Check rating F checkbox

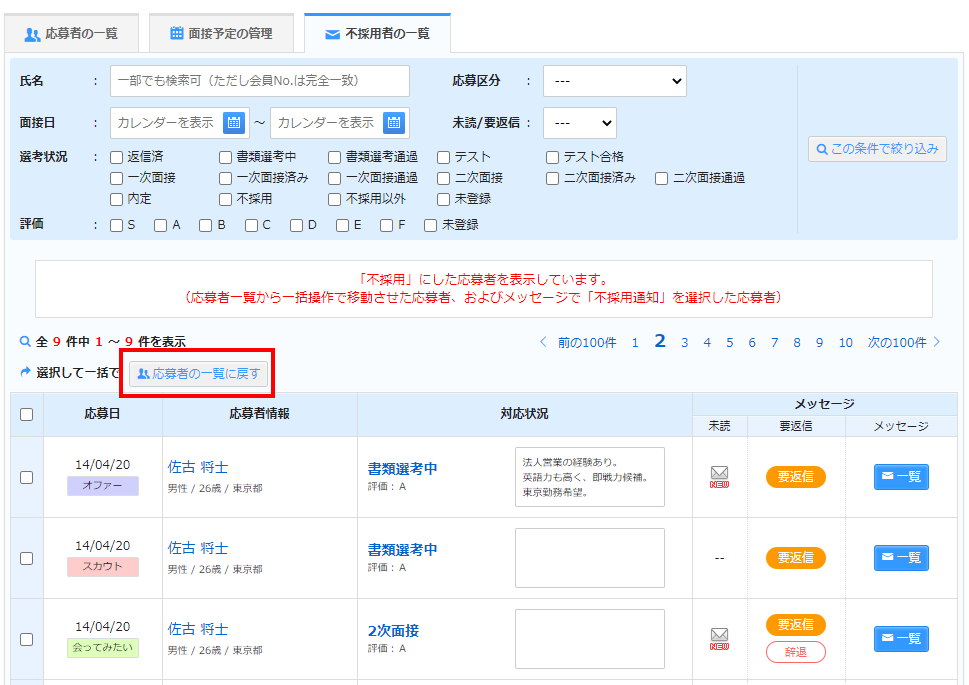387,226
